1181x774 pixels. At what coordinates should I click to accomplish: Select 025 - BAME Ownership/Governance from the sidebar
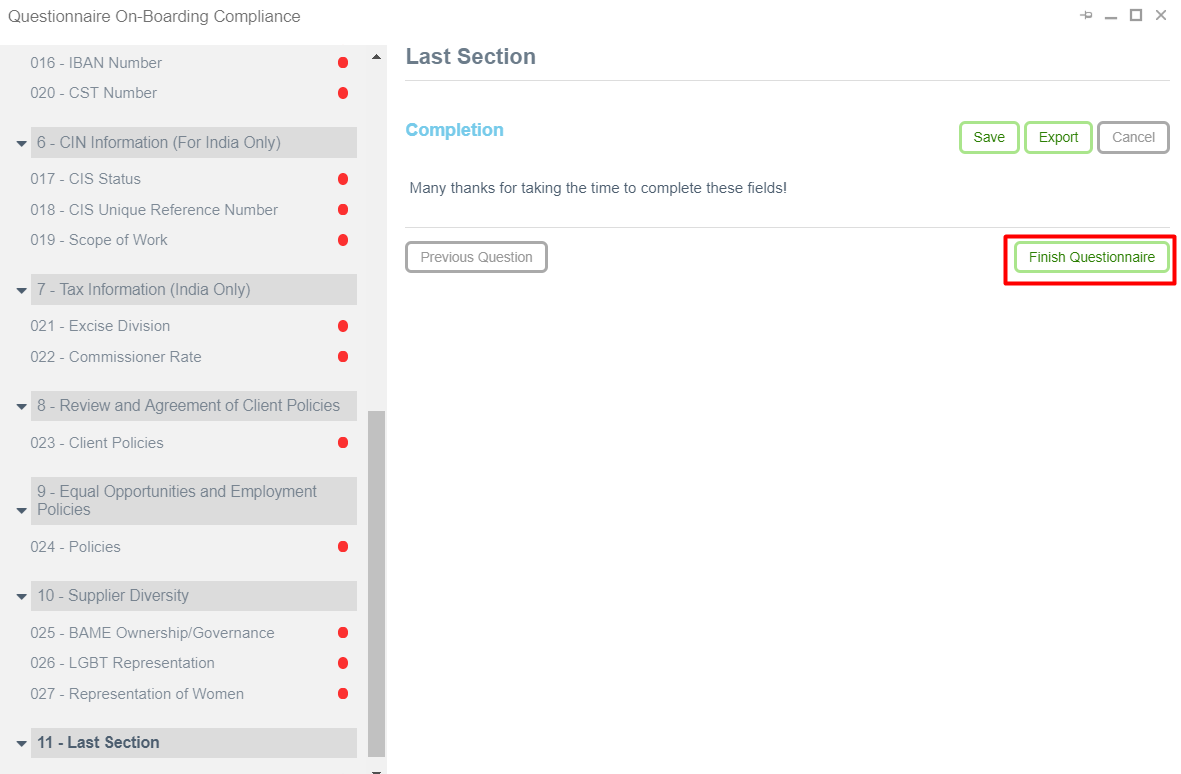click(x=152, y=632)
